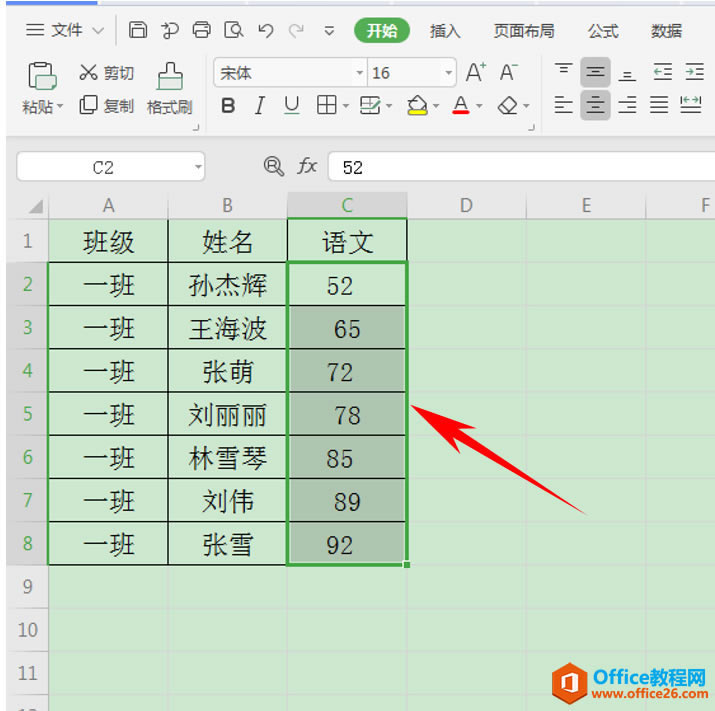Click the select-all corner triangle
Viewport: 715px width, 711px height.
[x=35, y=207]
